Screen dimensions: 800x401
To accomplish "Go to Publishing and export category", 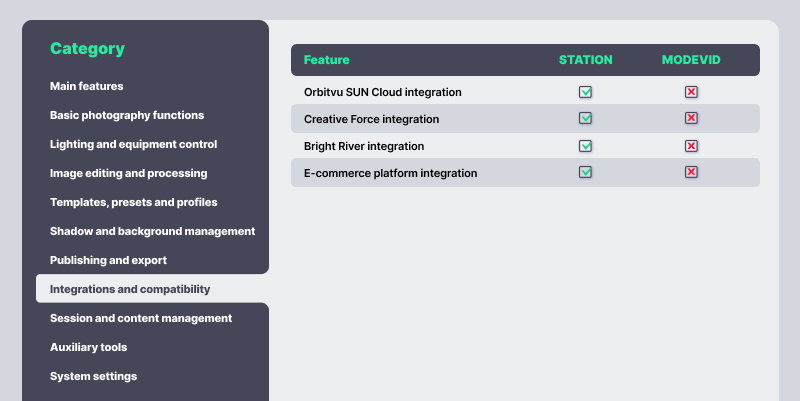I will [108, 260].
